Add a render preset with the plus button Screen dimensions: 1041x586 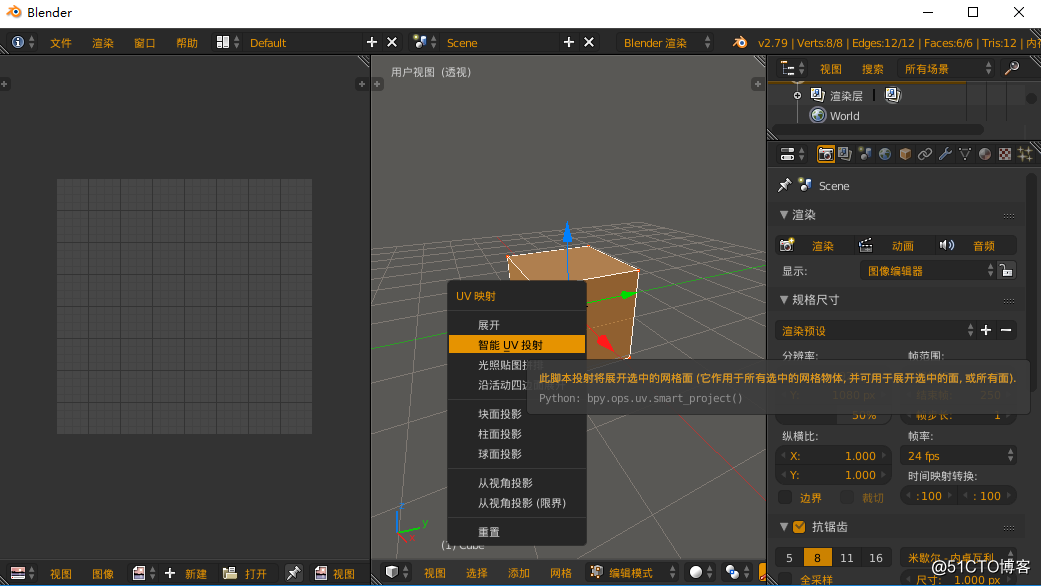pyautogui.click(x=986, y=330)
